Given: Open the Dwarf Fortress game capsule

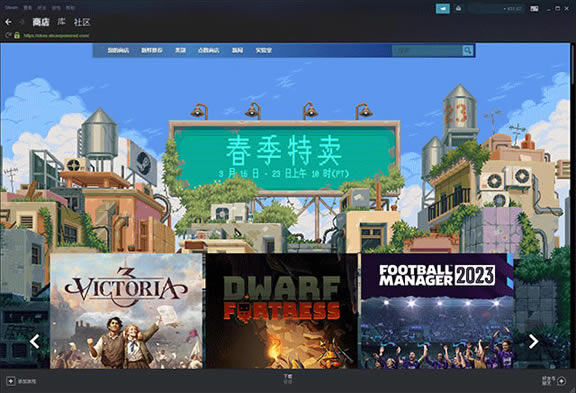Looking at the screenshot, I should coord(282,311).
